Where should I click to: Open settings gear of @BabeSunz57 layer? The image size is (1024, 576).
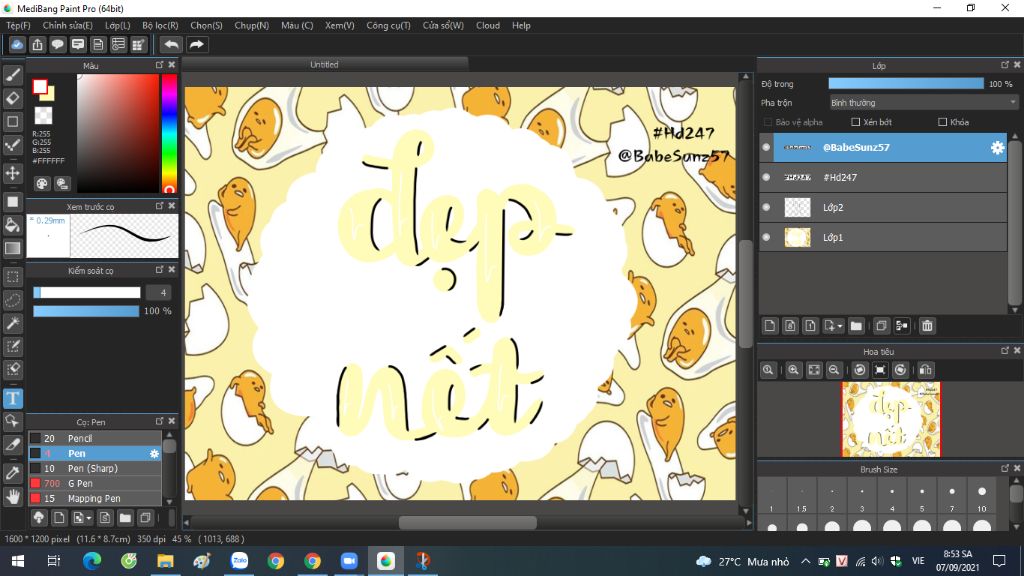997,148
